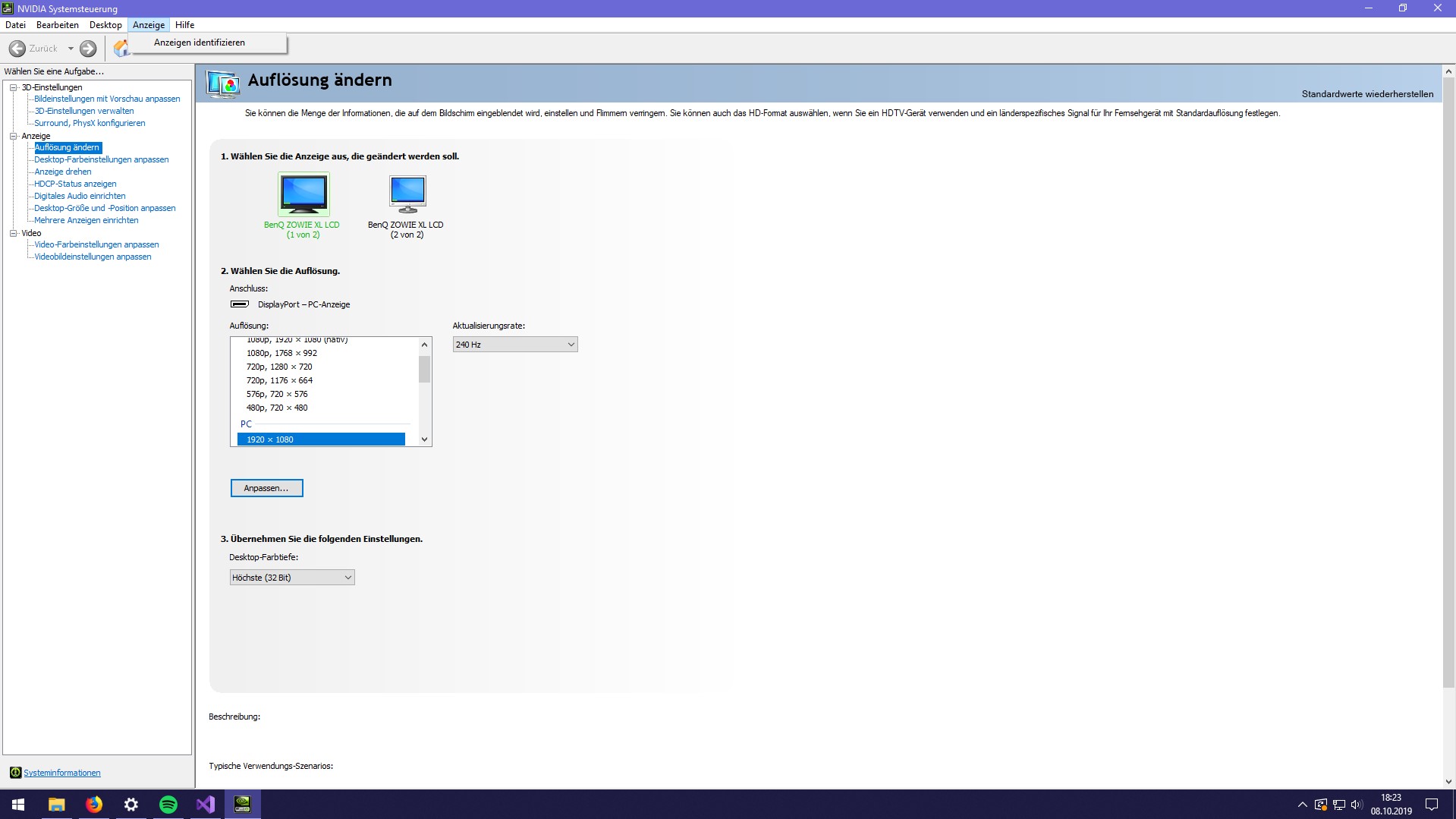The width and height of the screenshot is (1456, 819).
Task: Open 3D-Einstellungen verwalten
Action: pos(84,111)
